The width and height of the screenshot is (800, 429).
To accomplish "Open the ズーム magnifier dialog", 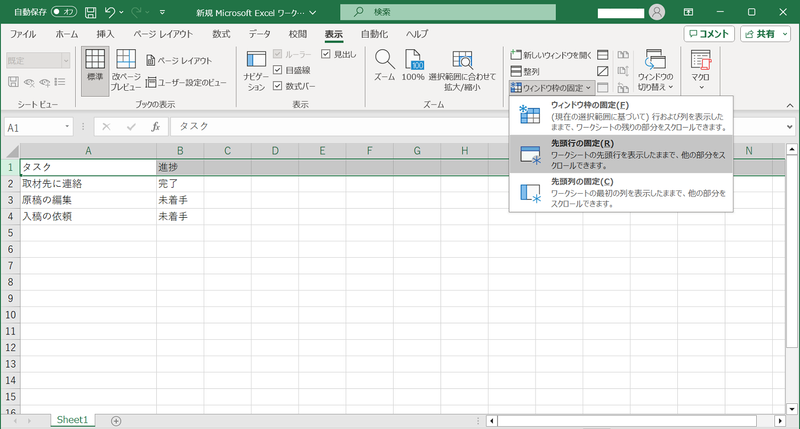I will click(x=384, y=66).
